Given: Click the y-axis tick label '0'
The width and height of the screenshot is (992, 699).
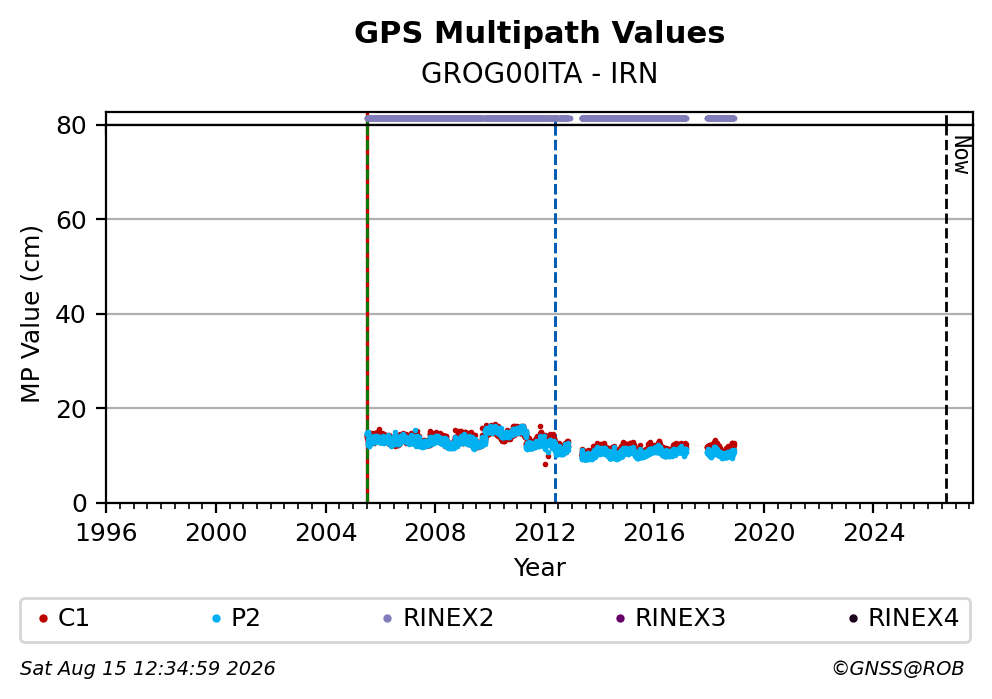Looking at the screenshot, I should click(x=79, y=504).
